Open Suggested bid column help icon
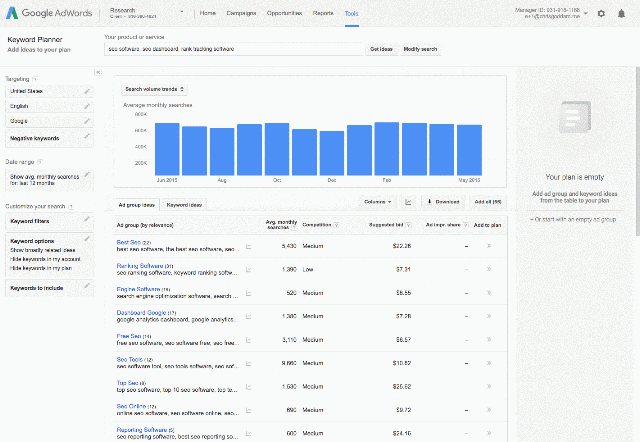The height and width of the screenshot is (442, 640). (409, 225)
